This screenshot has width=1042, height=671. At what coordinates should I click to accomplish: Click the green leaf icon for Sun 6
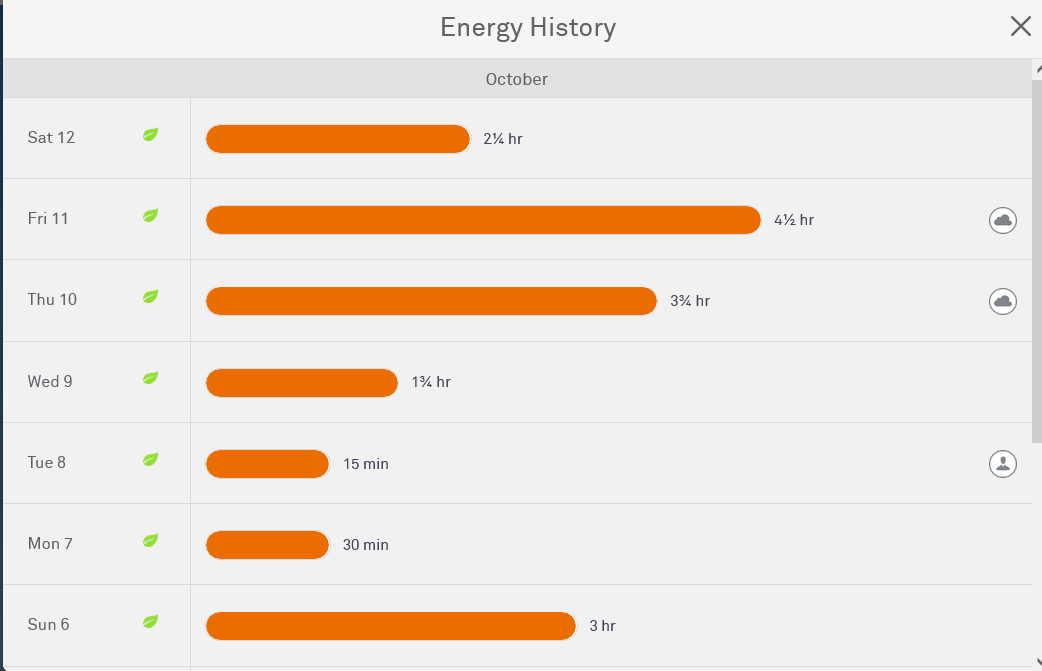(x=150, y=621)
